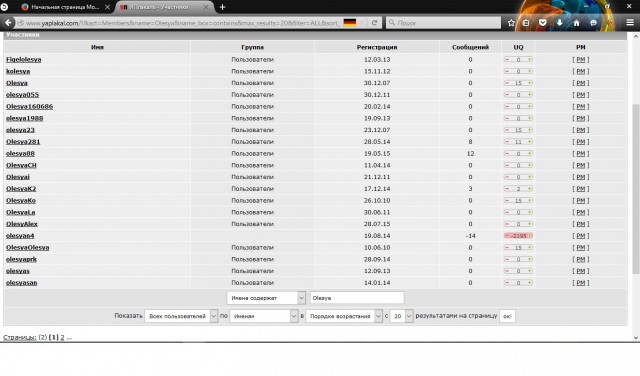
Task: Open the 'Имена содержат' dropdown
Action: pos(266,298)
